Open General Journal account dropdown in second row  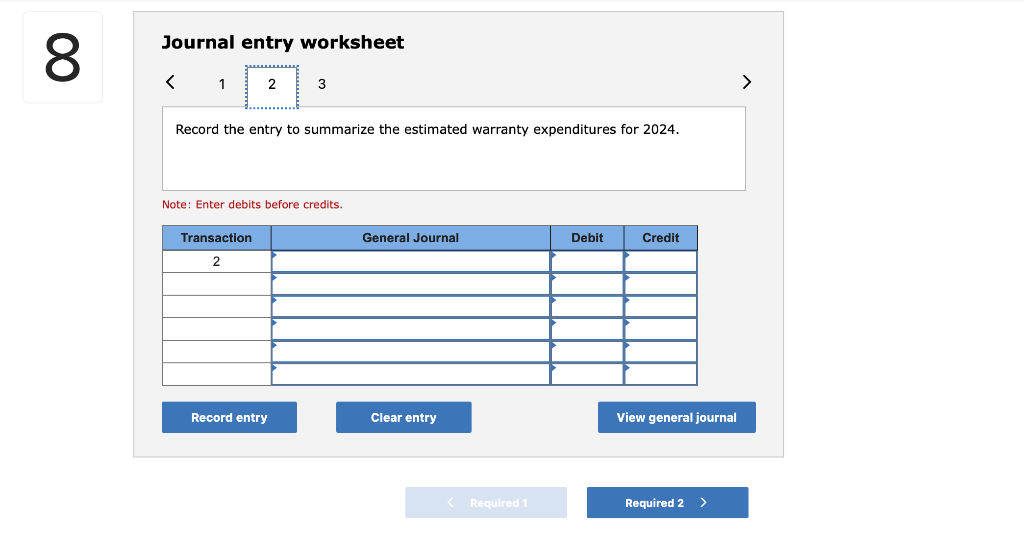point(411,284)
